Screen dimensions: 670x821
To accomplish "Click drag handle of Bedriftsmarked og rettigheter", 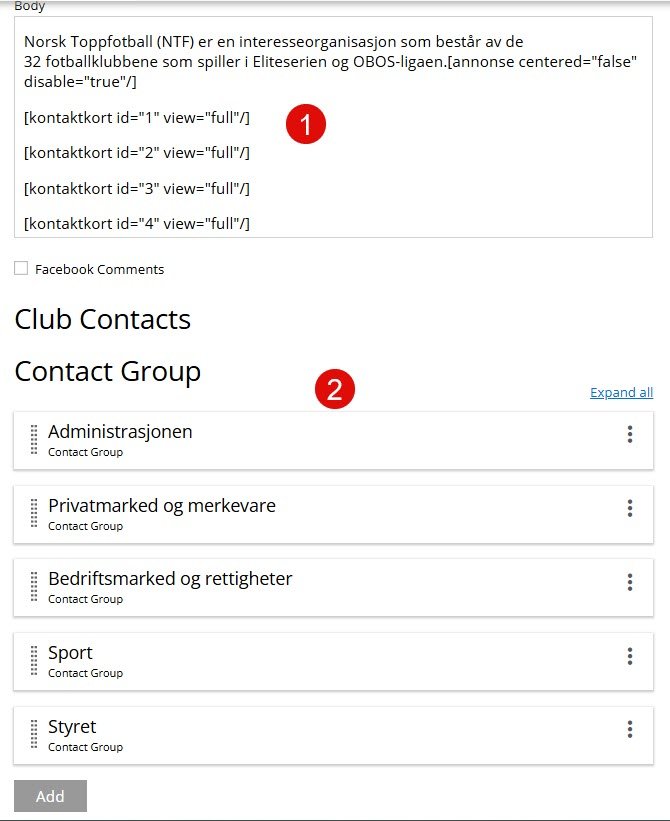I will coord(34,587).
